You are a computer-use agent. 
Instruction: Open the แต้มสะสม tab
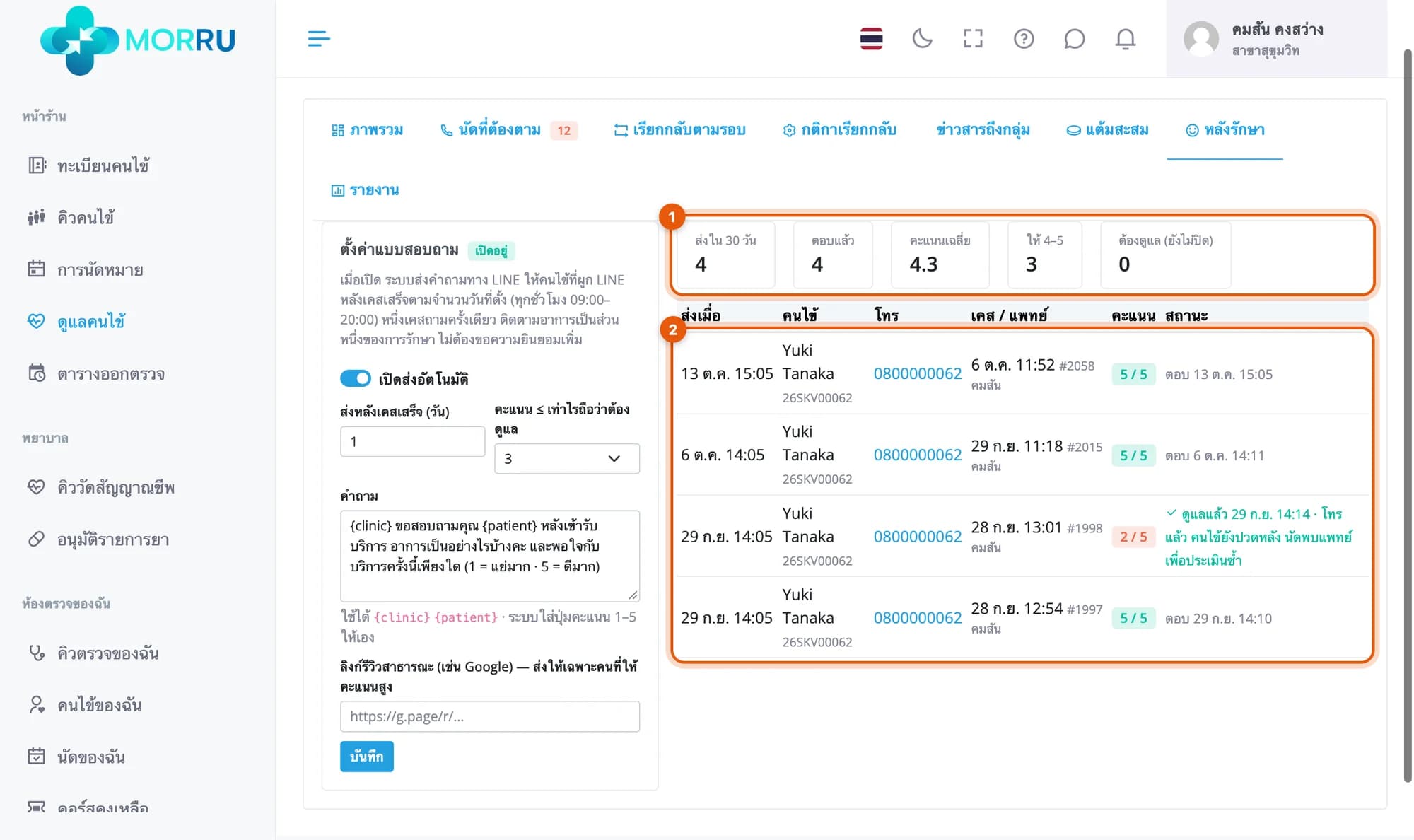point(1107,130)
